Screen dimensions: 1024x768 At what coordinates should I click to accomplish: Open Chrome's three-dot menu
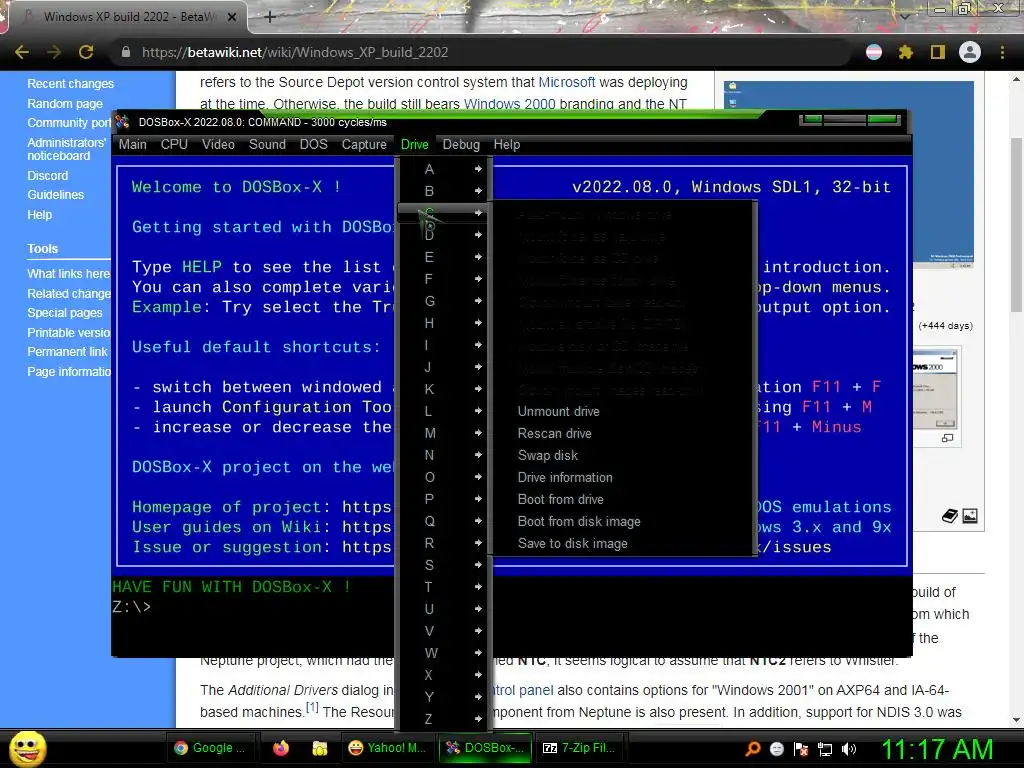[1002, 52]
